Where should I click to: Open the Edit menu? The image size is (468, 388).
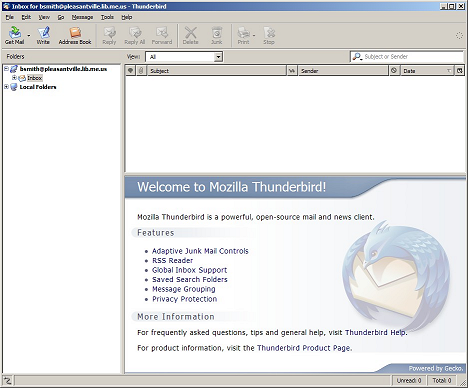click(x=26, y=17)
